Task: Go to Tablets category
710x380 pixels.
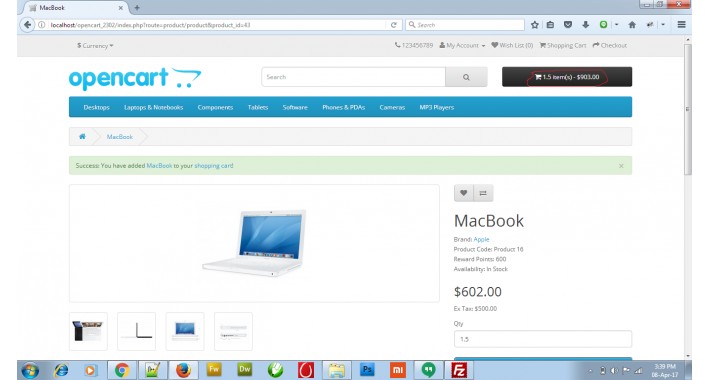Action: 258,107
